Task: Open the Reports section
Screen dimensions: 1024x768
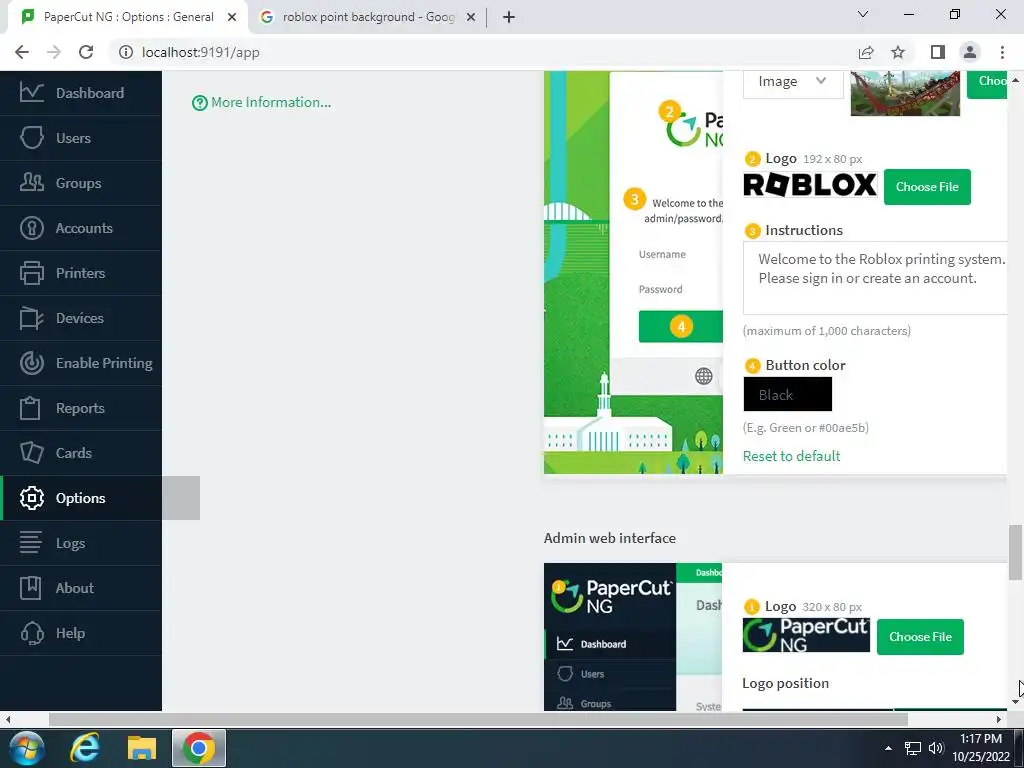Action: tap(81, 408)
